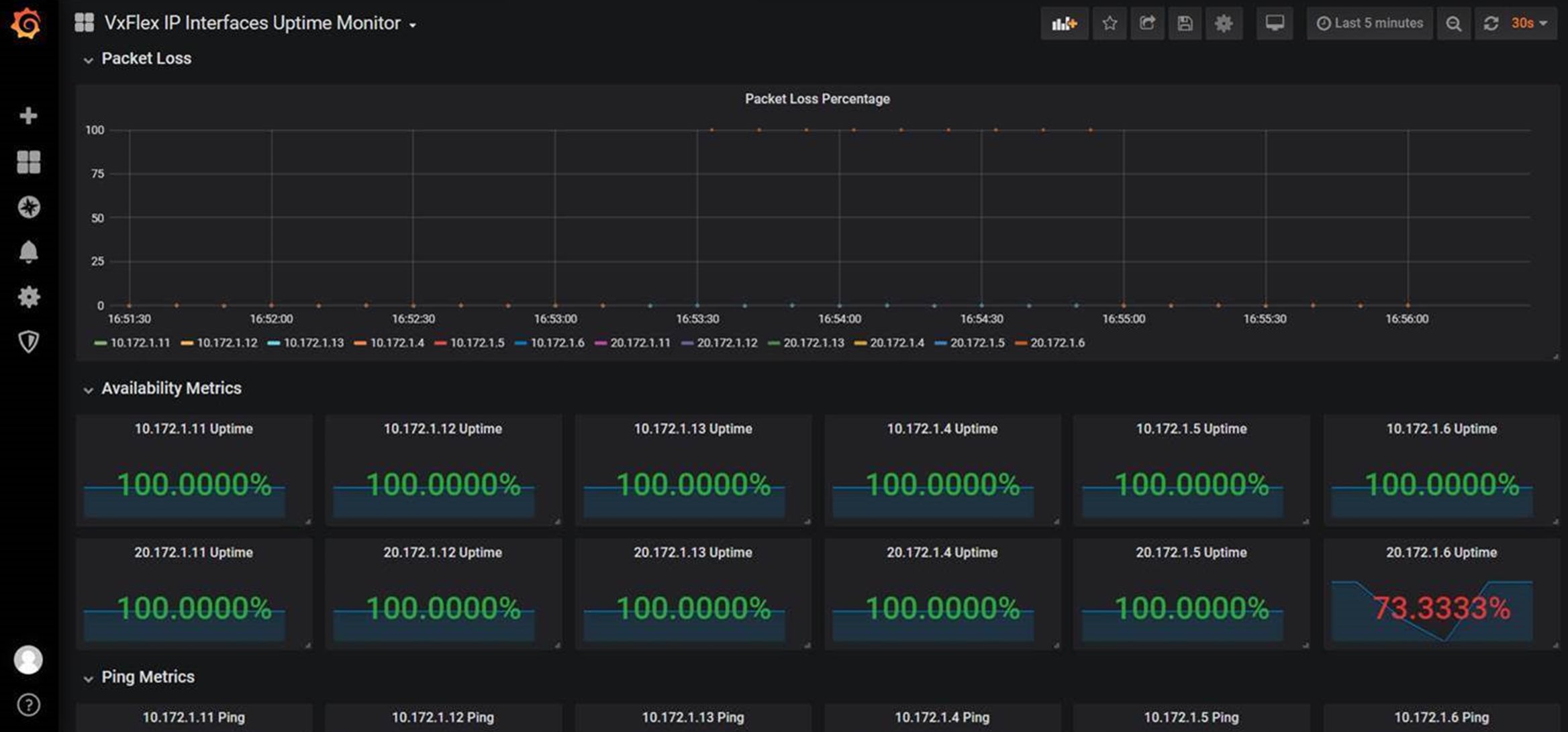Star this dashboard using the star icon
1568x732 pixels.
(1110, 23)
